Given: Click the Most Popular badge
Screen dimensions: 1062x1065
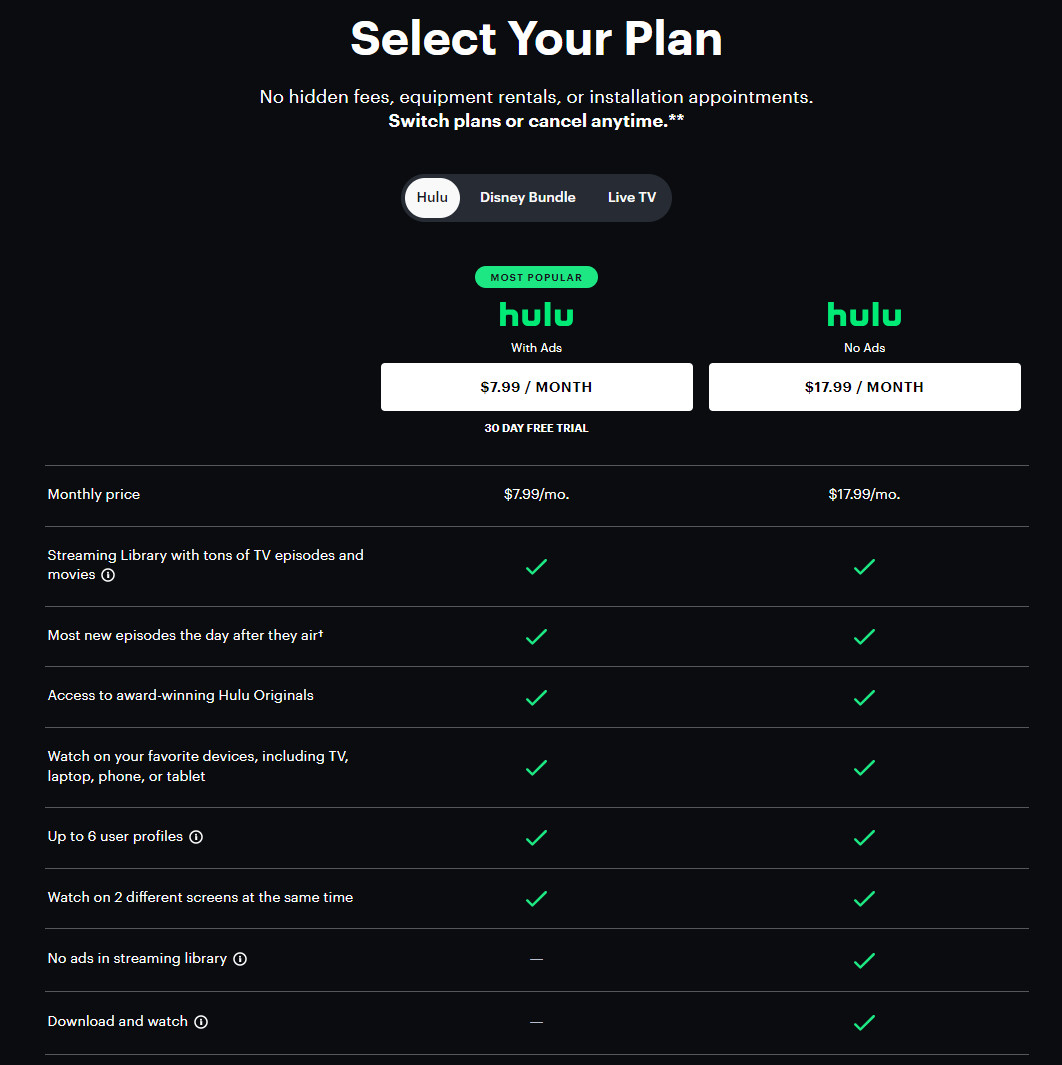Looking at the screenshot, I should point(536,277).
